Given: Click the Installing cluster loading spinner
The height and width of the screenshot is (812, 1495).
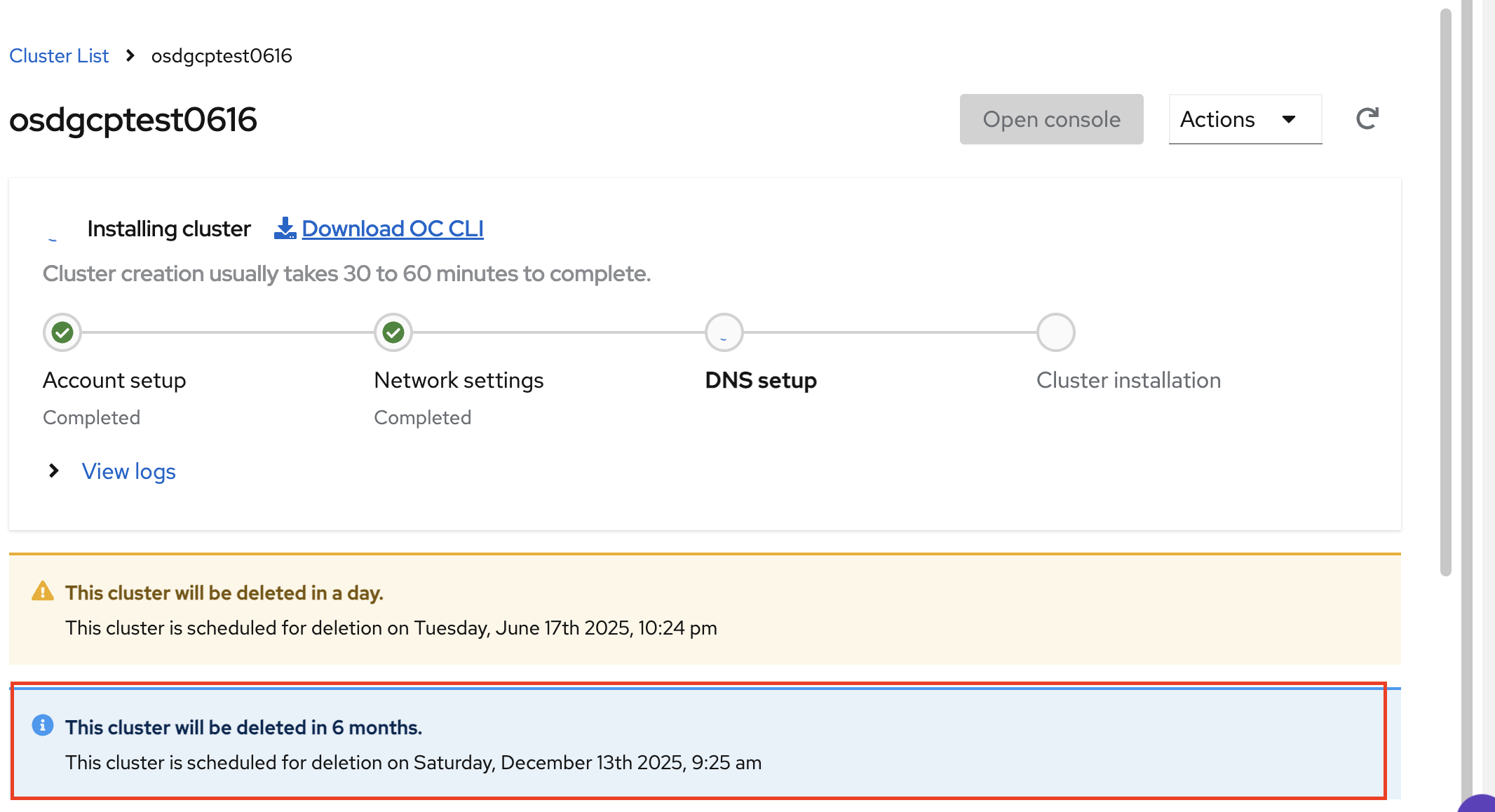Looking at the screenshot, I should [53, 230].
